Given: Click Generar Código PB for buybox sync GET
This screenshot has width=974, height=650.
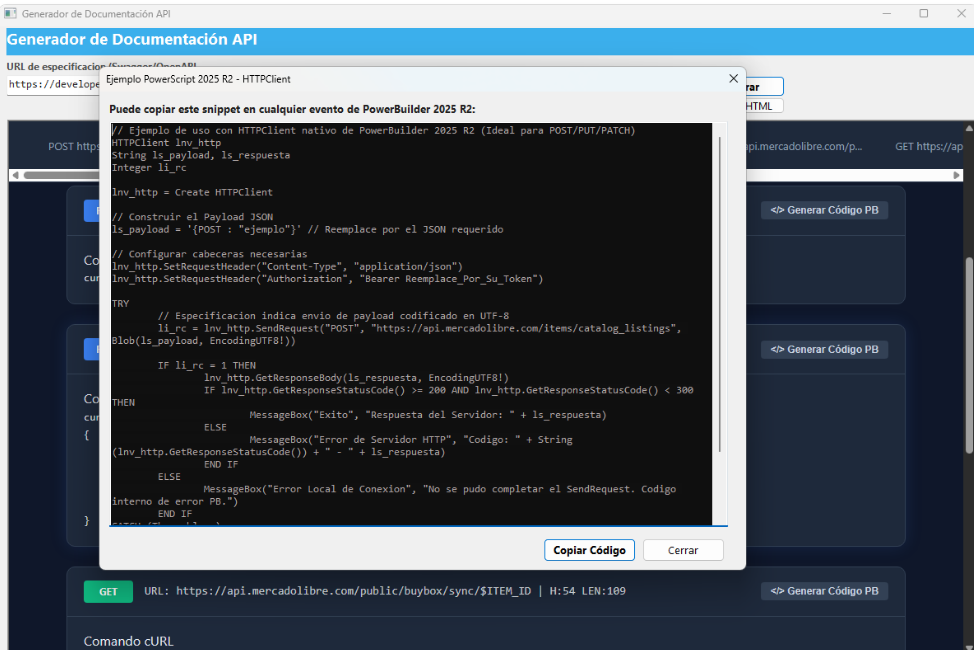Looking at the screenshot, I should [x=824, y=591].
